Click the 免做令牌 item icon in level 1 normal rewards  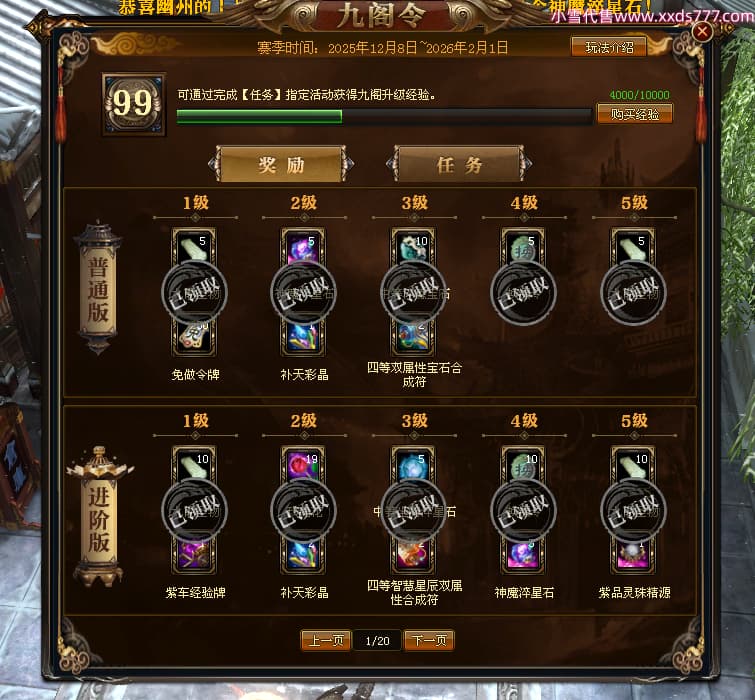point(194,337)
